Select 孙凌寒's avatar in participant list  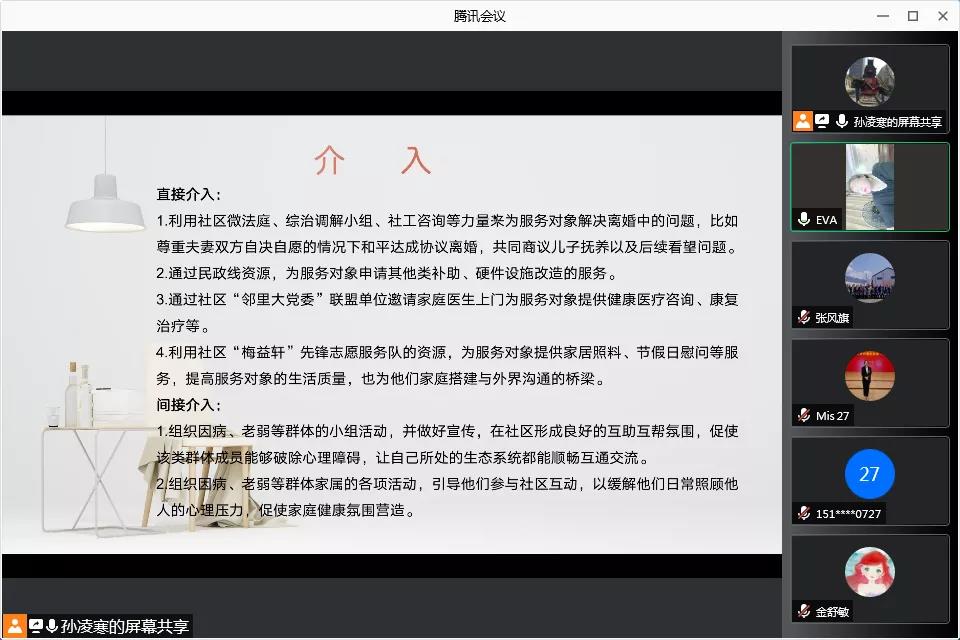click(869, 82)
